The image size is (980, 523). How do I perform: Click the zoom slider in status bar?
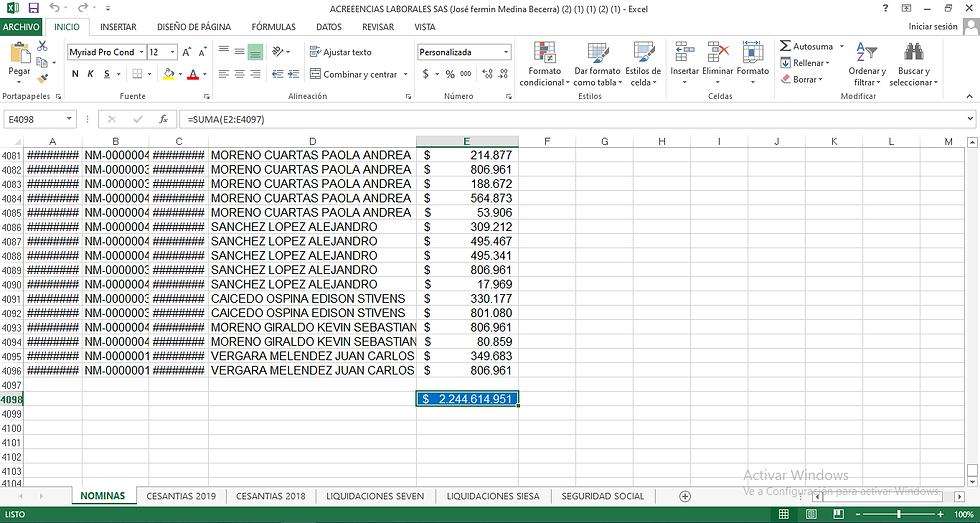coord(897,514)
